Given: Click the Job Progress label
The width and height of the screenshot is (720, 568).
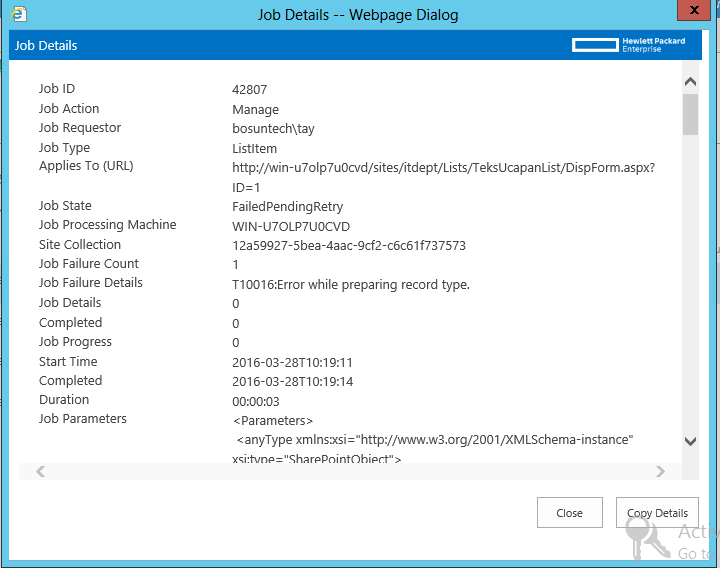Looking at the screenshot, I should pyautogui.click(x=75, y=342).
